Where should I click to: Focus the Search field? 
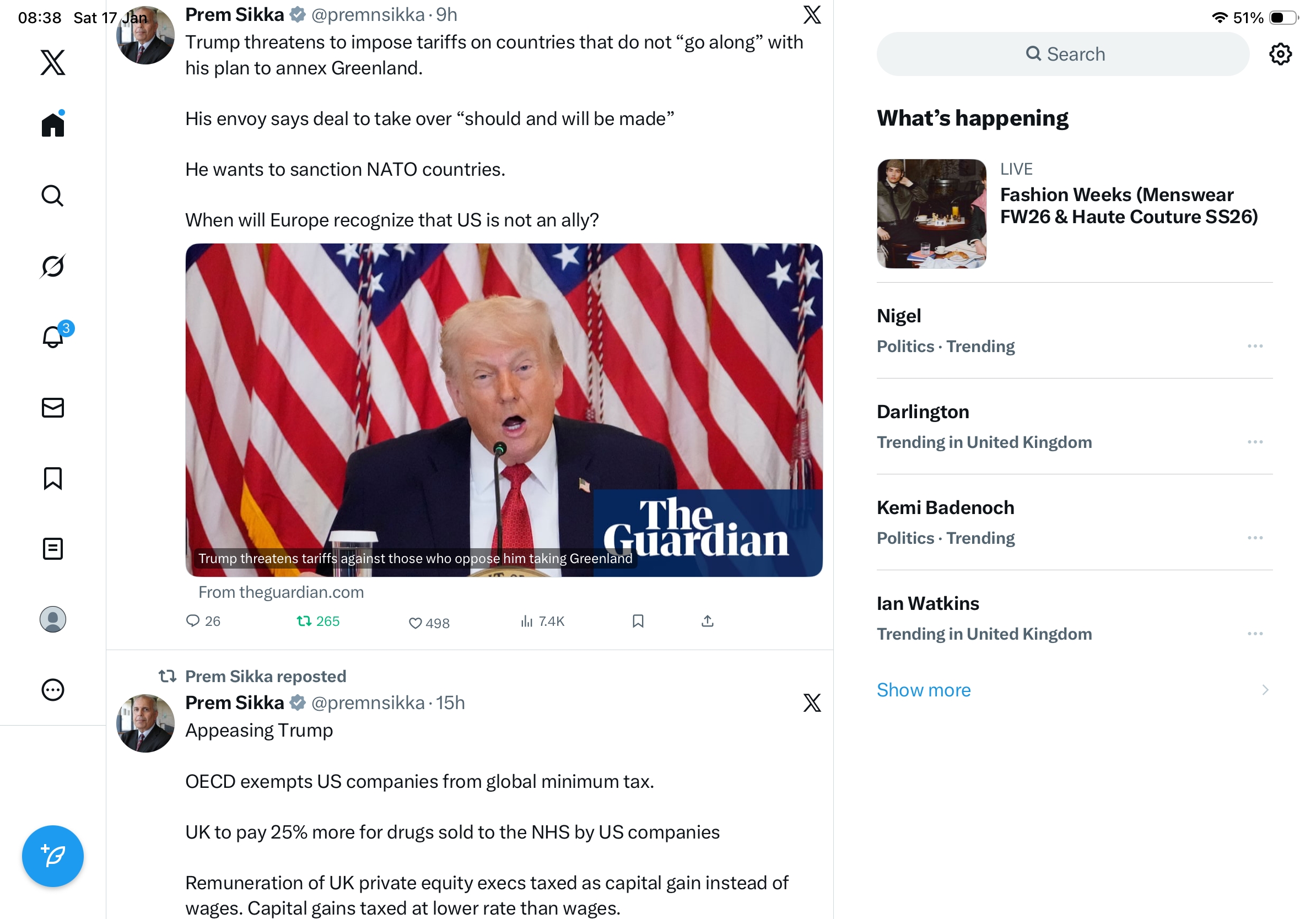[1062, 54]
